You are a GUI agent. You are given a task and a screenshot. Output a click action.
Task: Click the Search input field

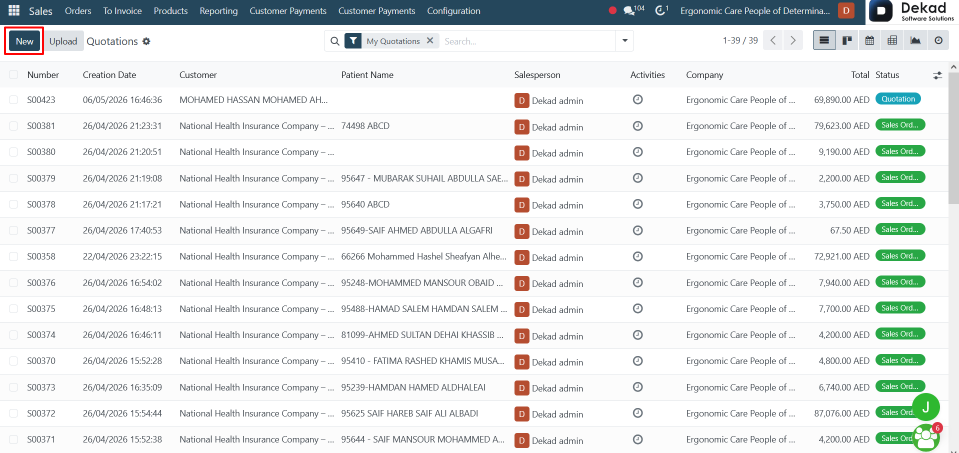(x=527, y=41)
